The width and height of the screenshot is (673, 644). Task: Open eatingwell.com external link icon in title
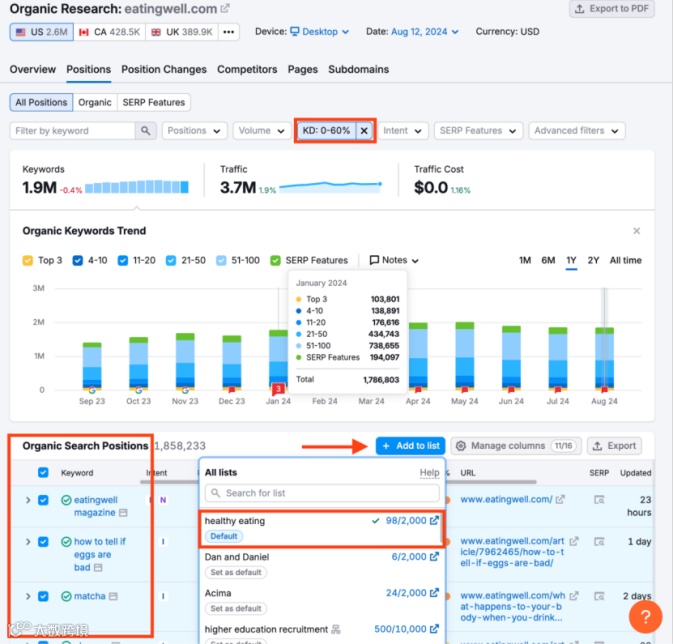click(225, 8)
